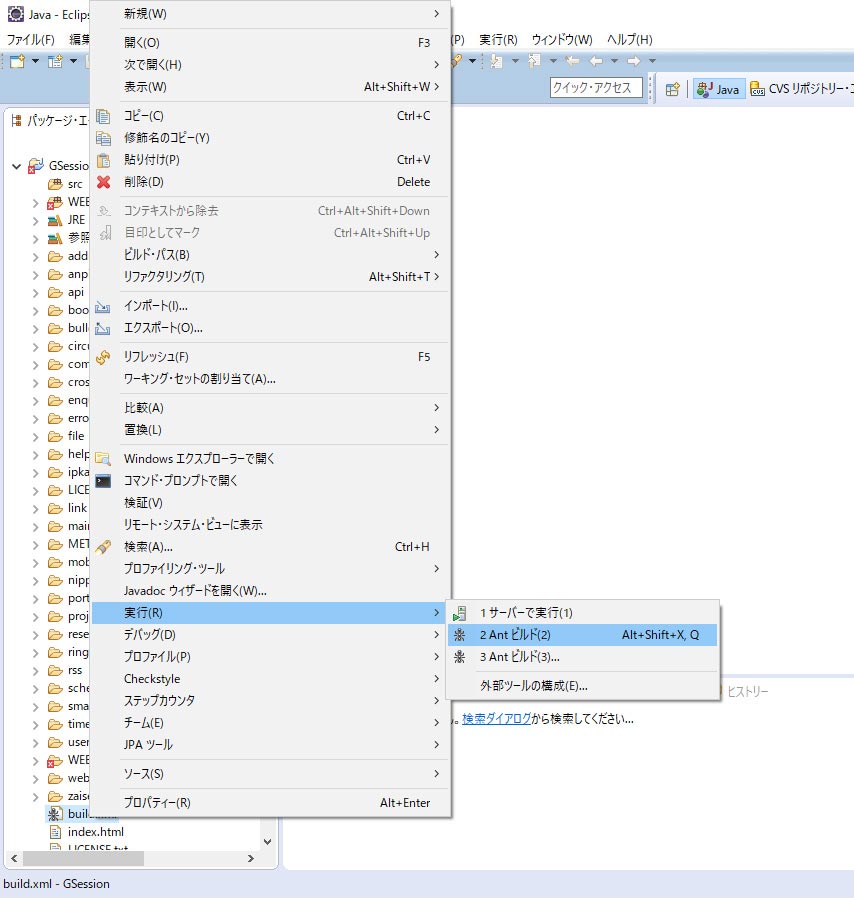This screenshot has width=854, height=898.
Task: Click the クイック・アクセス search field
Action: [596, 88]
